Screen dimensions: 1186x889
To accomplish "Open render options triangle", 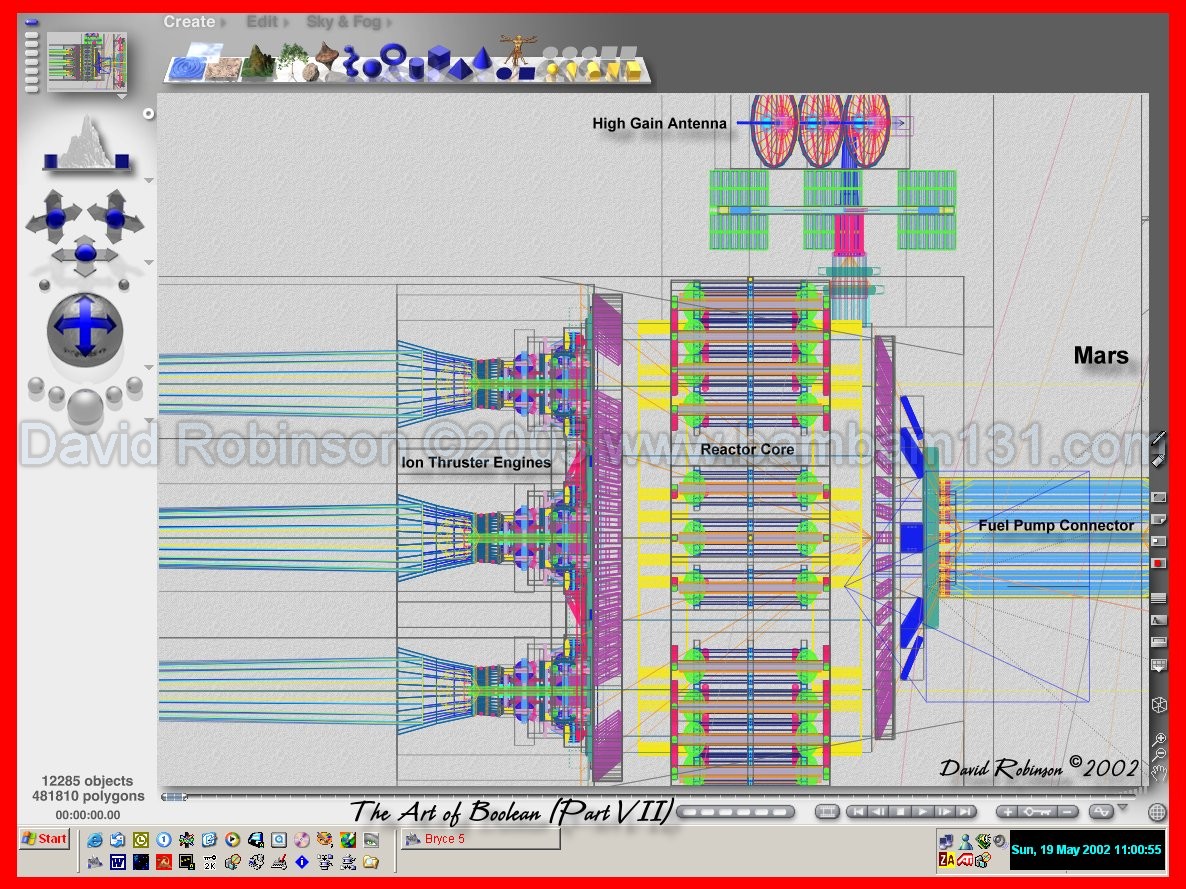I will (x=148, y=421).
